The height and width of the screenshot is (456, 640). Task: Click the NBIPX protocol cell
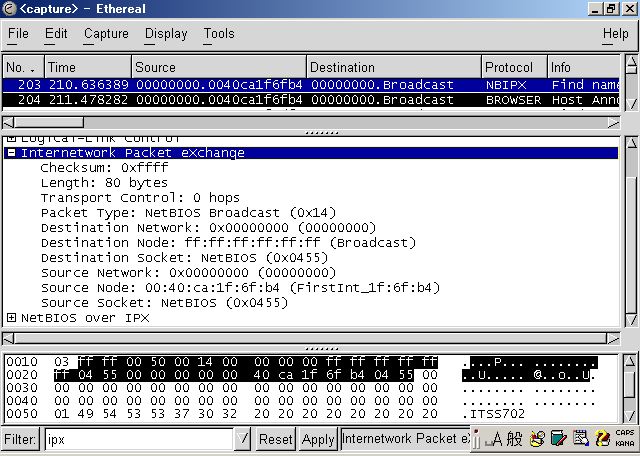pyautogui.click(x=506, y=85)
